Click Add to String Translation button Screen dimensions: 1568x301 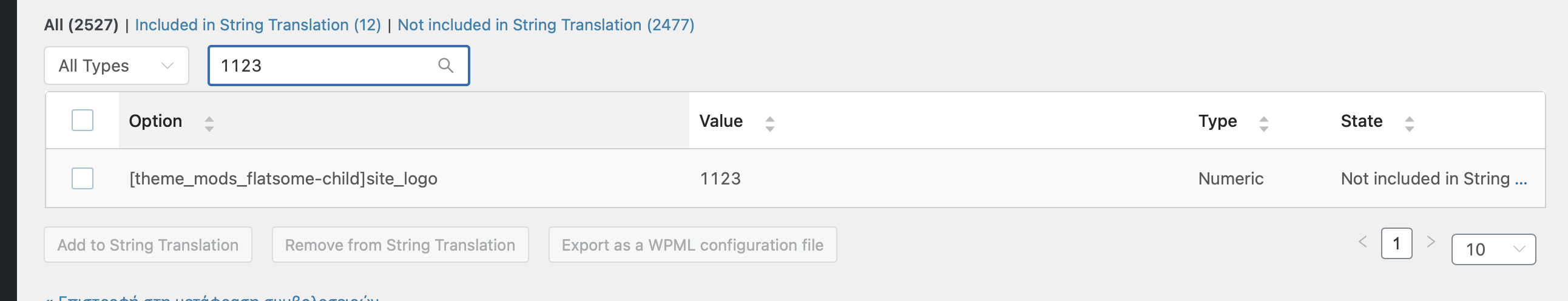click(148, 245)
